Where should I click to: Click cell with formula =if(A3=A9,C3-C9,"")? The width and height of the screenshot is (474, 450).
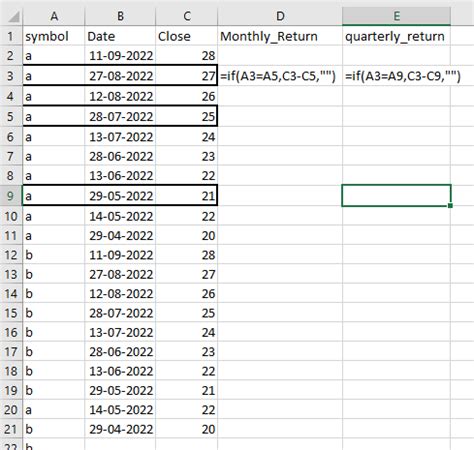coord(396,76)
